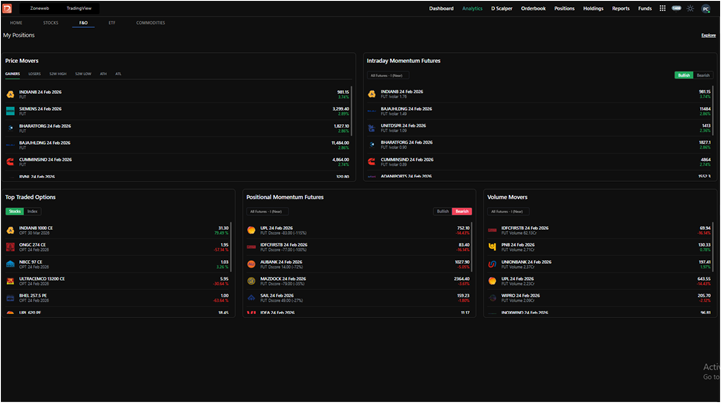Open All Futures dropdown in Volume Movers
This screenshot has height=403, width=721.
click(508, 212)
